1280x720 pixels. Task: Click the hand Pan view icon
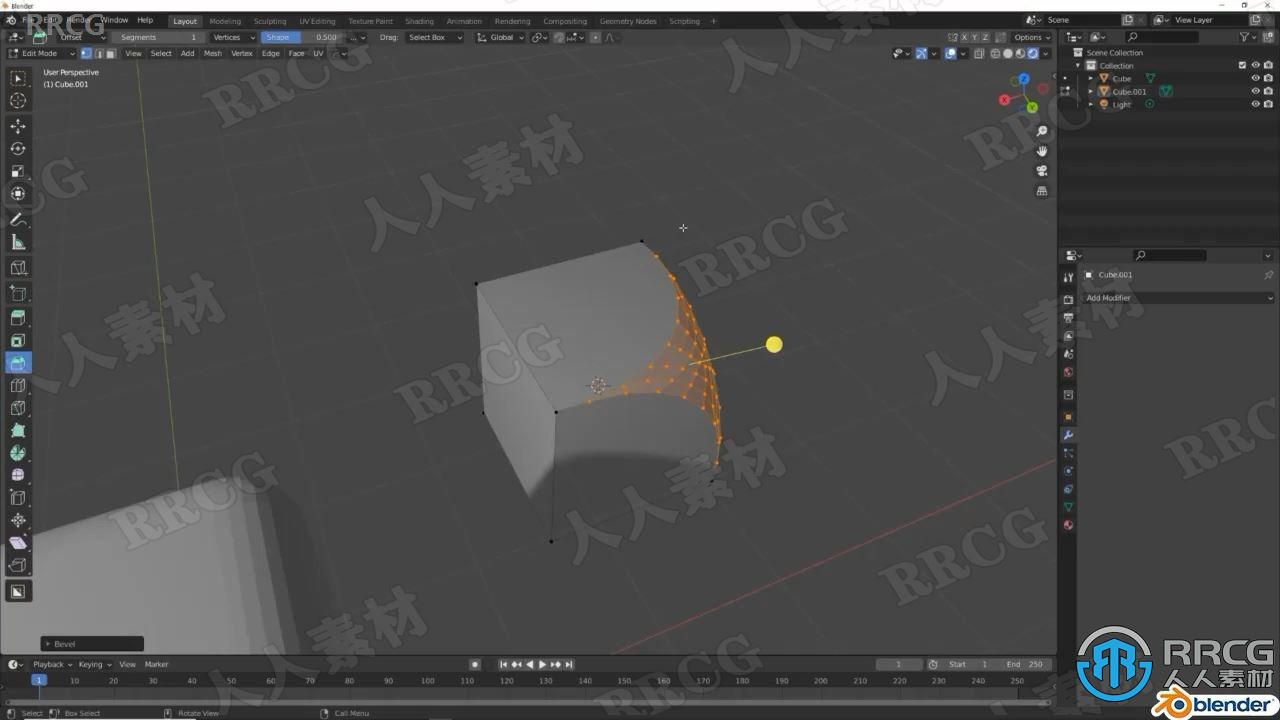(1042, 151)
